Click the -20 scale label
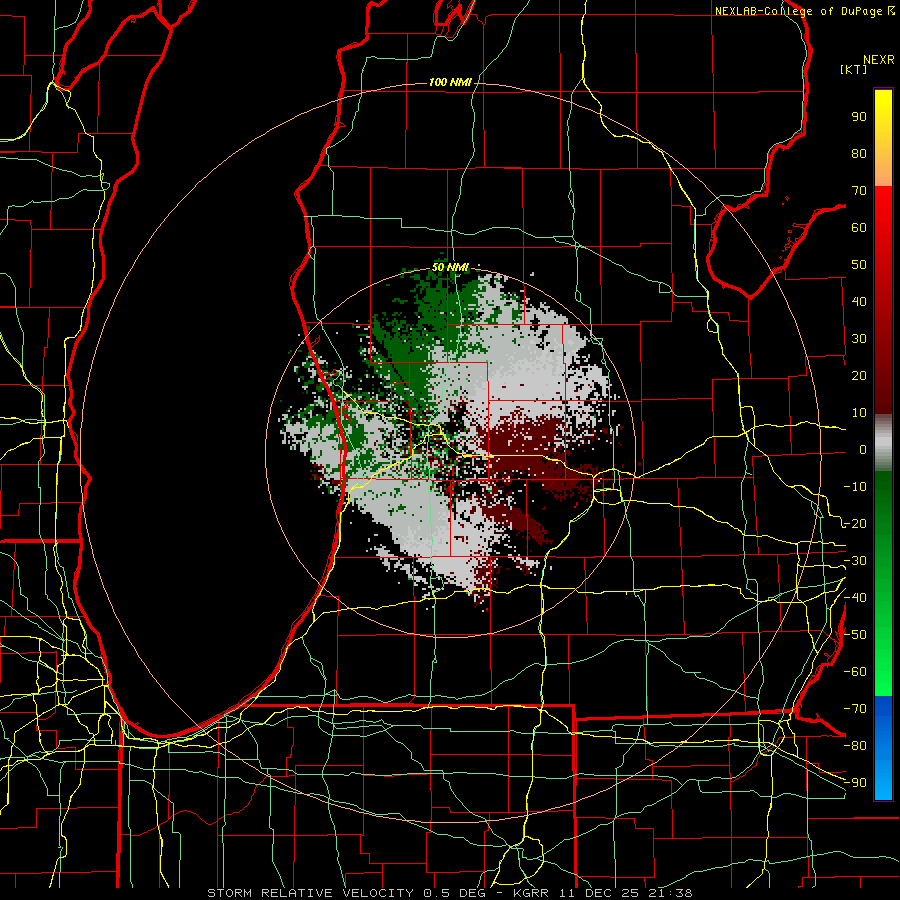This screenshot has width=900, height=900. 855,524
